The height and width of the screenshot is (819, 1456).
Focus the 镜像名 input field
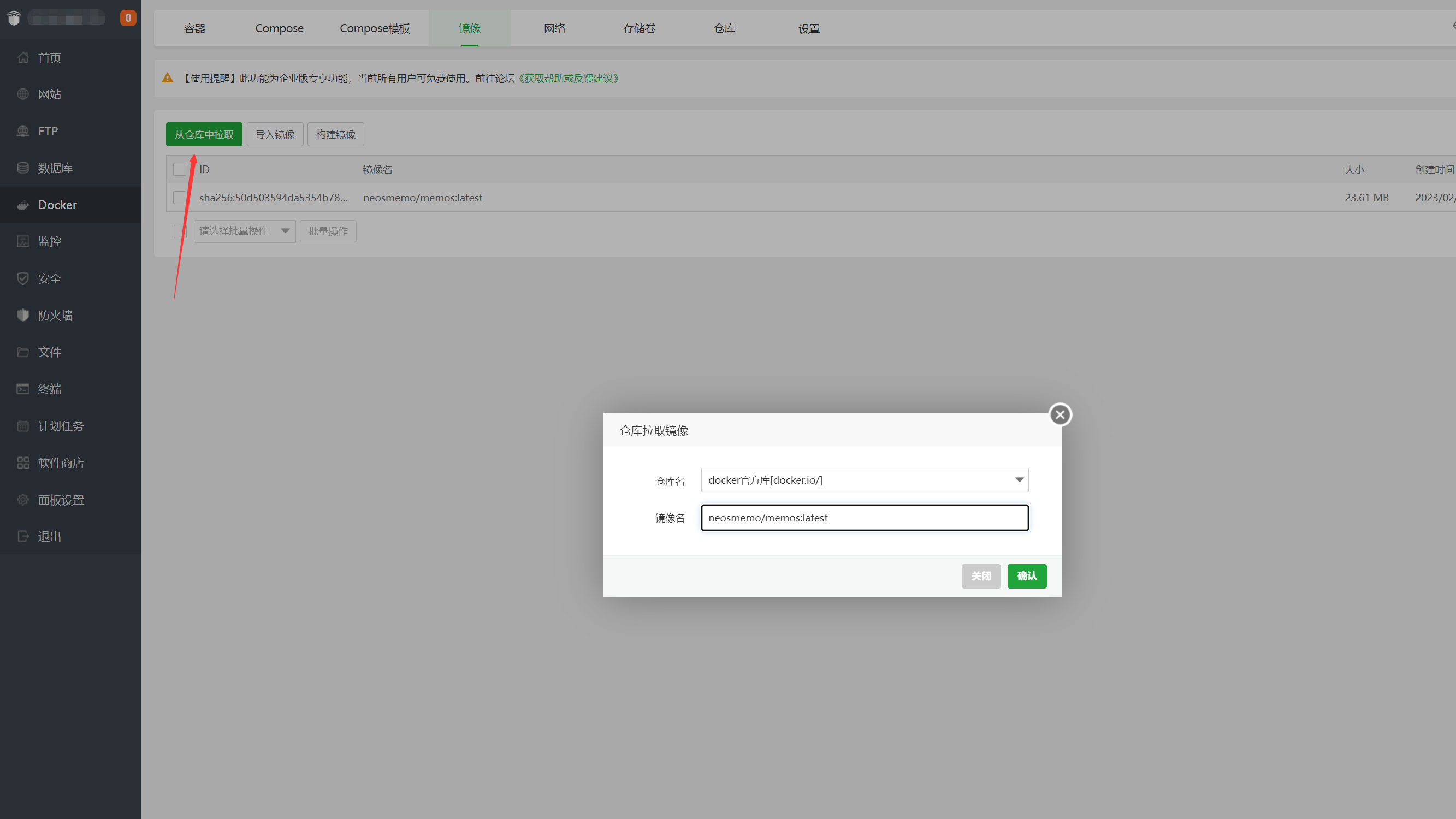(x=864, y=518)
